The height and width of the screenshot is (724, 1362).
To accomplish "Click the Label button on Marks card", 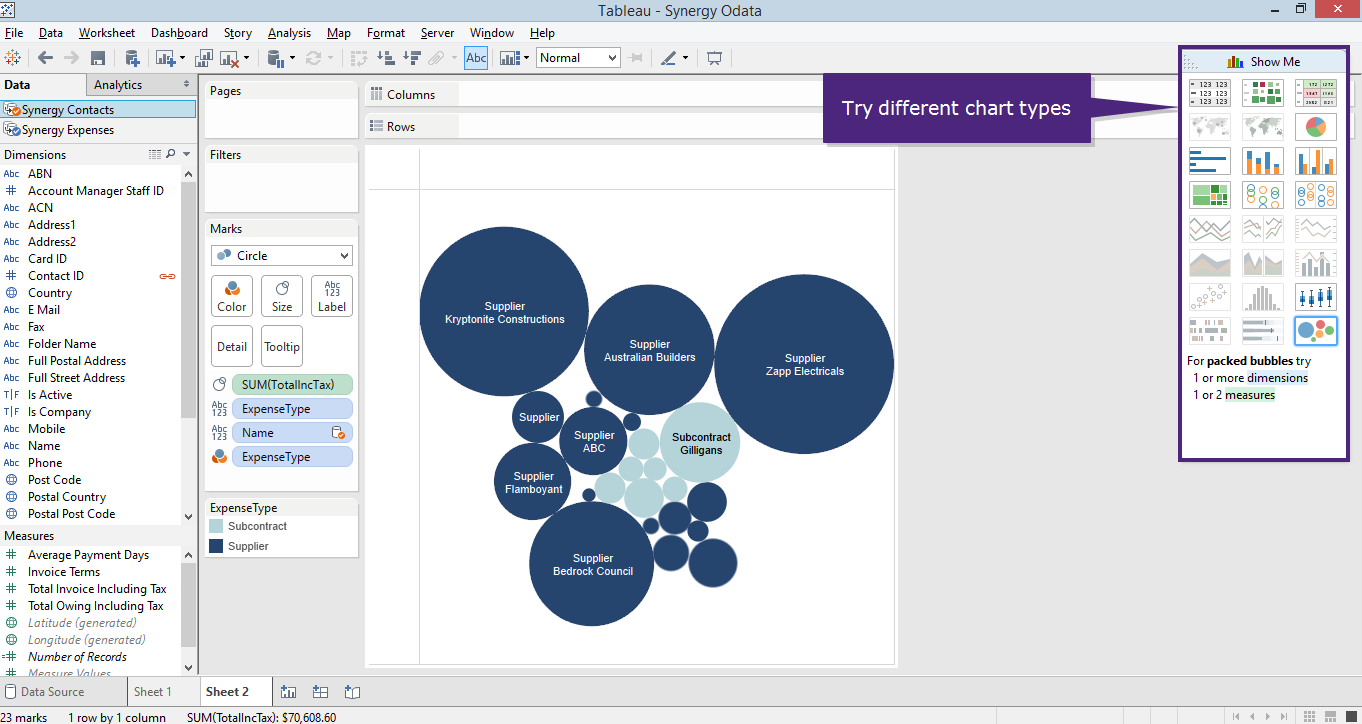I will (332, 296).
